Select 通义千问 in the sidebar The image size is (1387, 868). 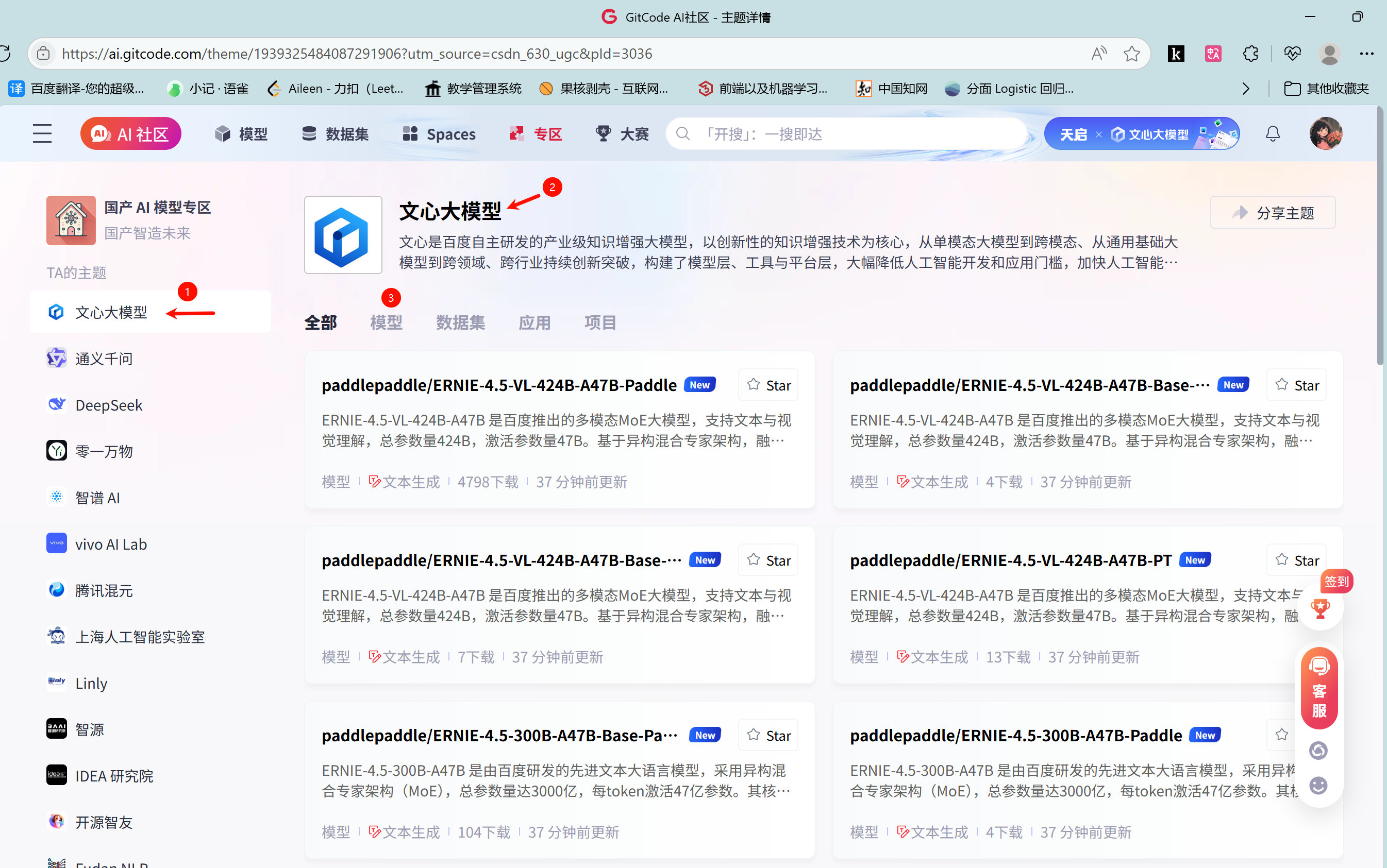(151, 358)
